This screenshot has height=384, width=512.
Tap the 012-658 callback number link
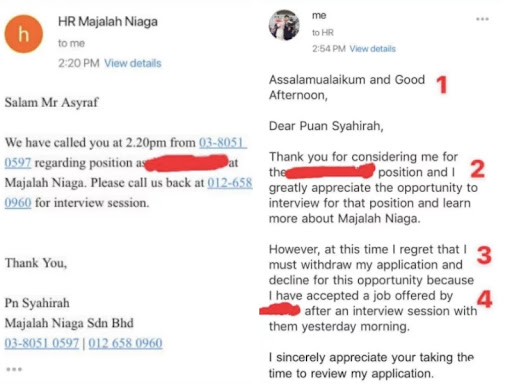pos(230,183)
